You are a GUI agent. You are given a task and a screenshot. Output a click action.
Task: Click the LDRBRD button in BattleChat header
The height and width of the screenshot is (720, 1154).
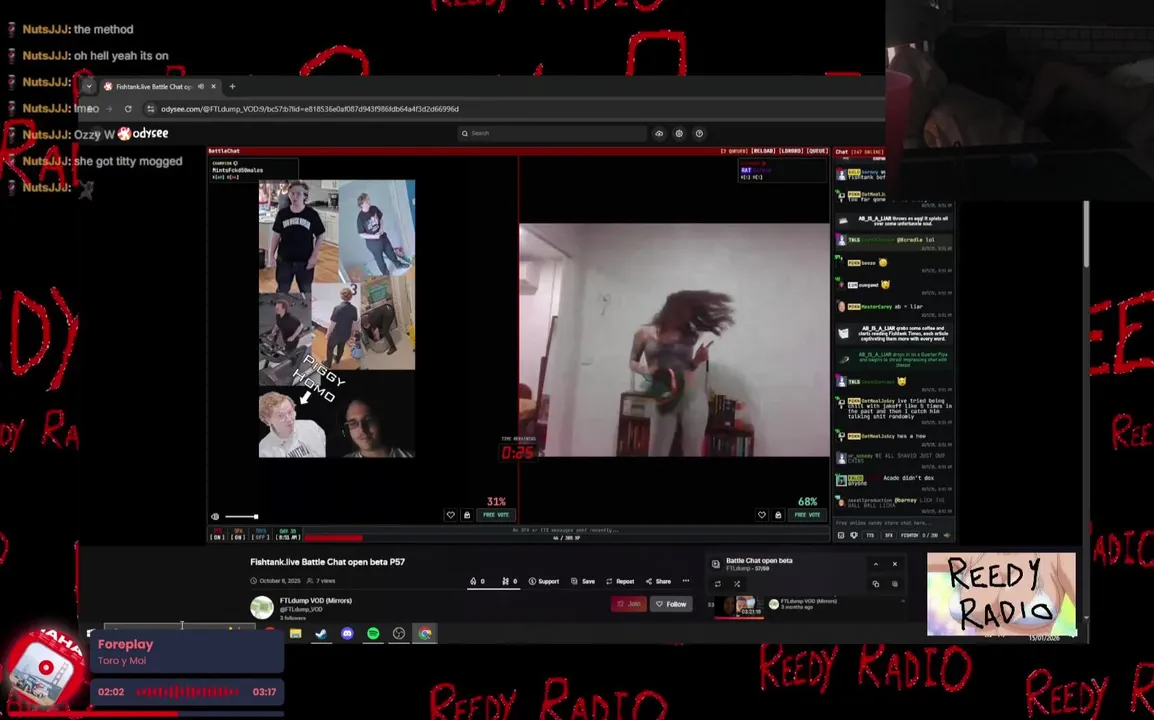[790, 151]
